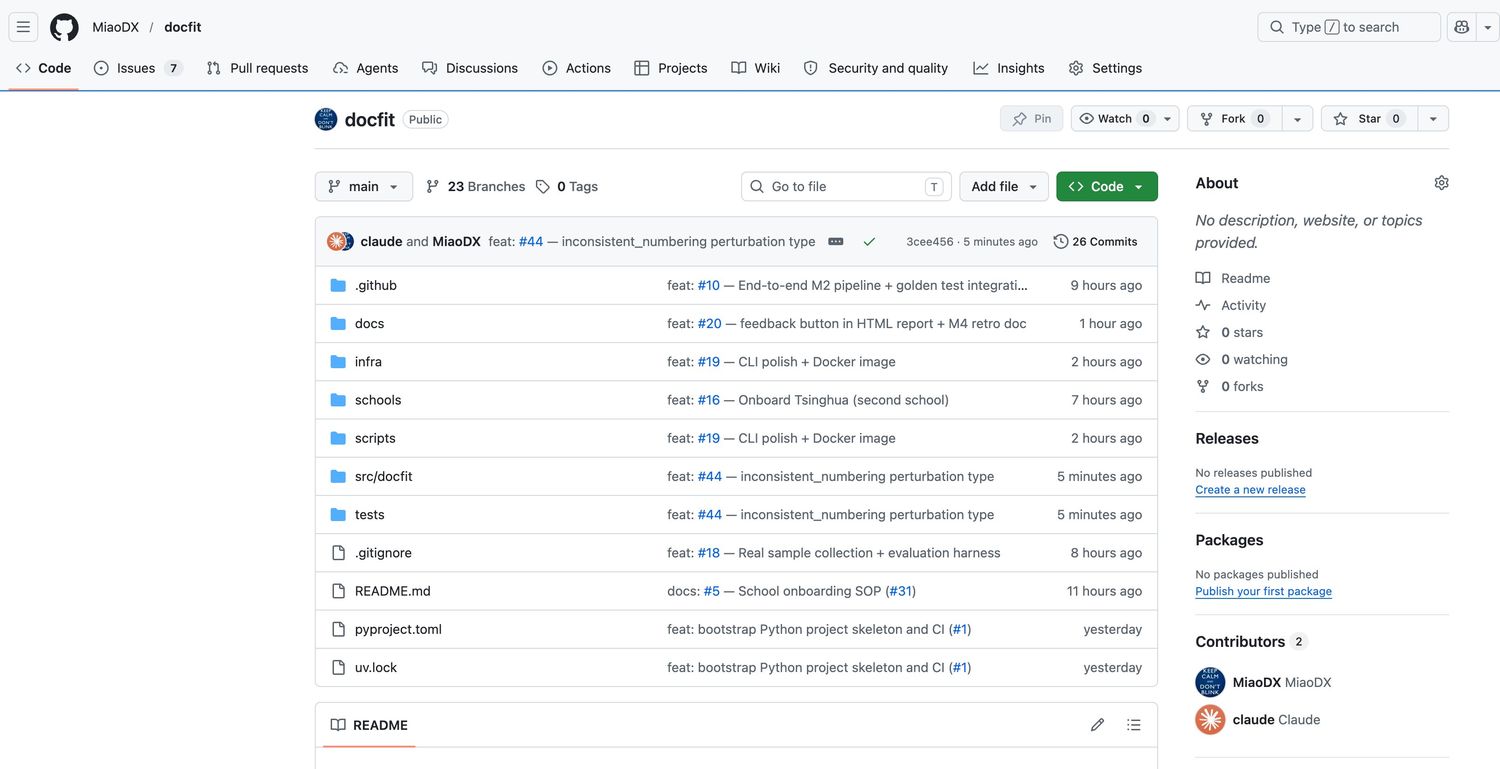Open the Add file dropdown

click(x=1005, y=187)
